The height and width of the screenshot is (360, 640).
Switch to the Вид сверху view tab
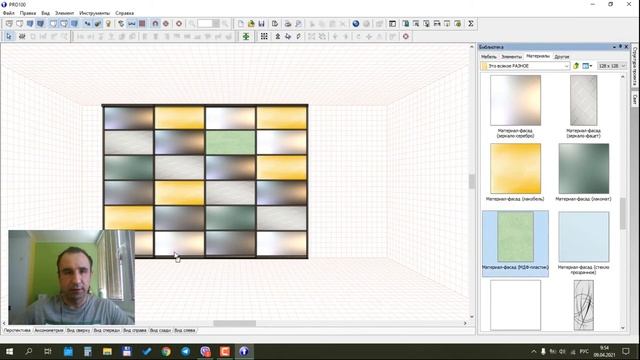78,330
